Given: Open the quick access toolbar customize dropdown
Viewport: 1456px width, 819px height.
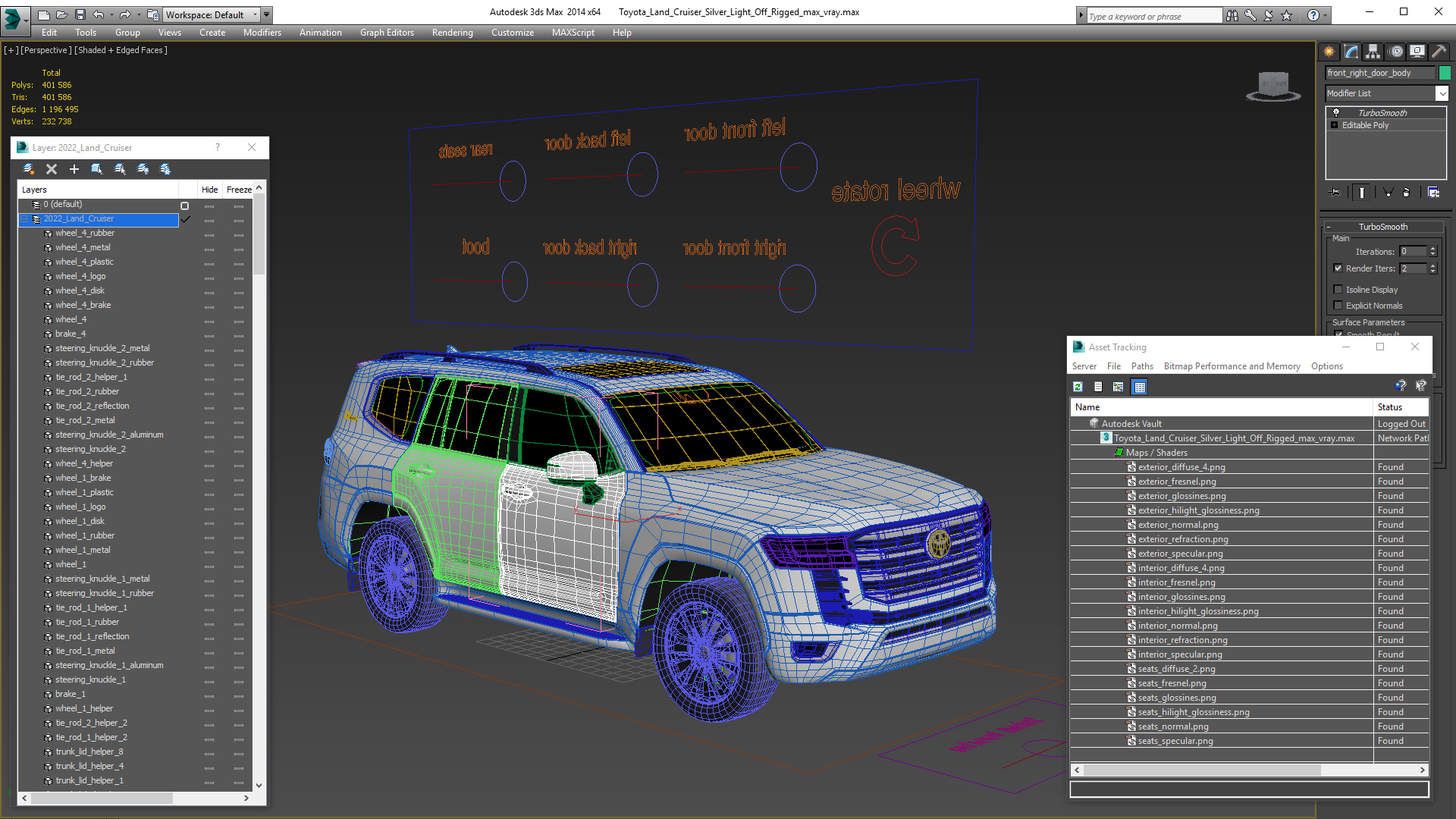Looking at the screenshot, I should pyautogui.click(x=267, y=14).
